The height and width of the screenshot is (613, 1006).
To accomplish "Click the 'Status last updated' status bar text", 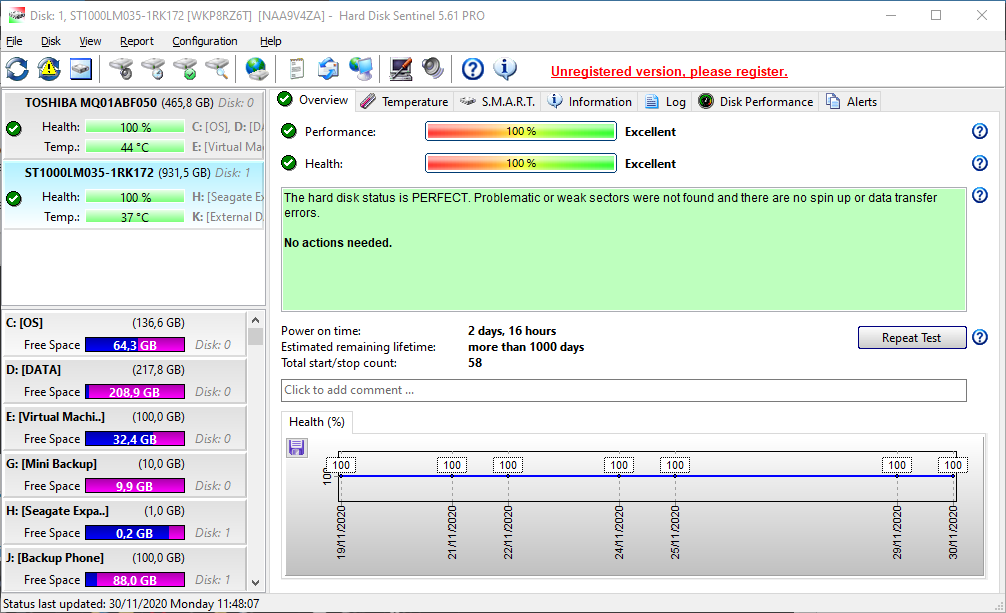I will point(132,604).
